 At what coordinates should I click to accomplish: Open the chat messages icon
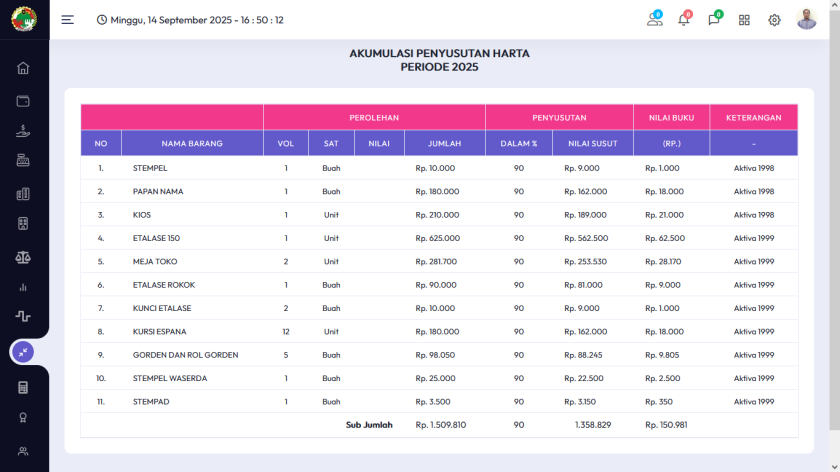(714, 20)
